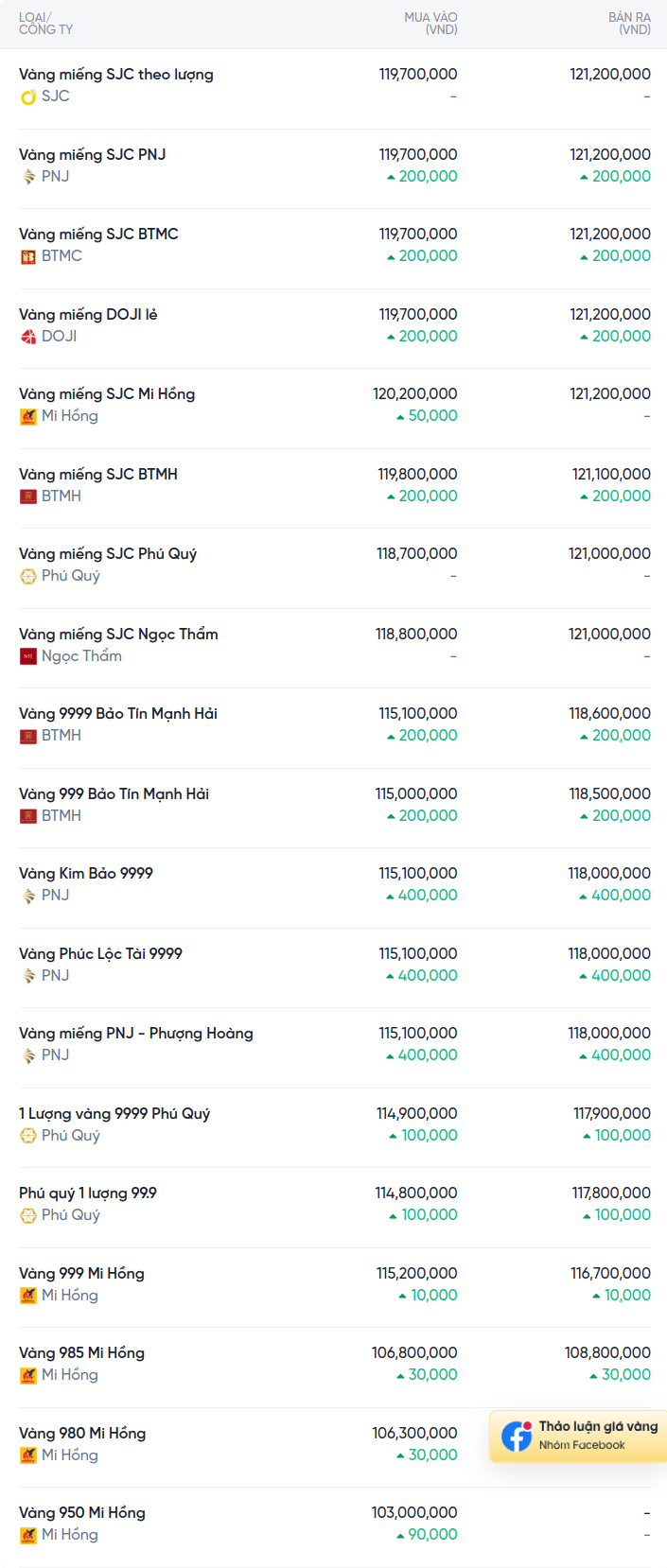Click the Facebook icon in discussion banner
Image resolution: width=667 pixels, height=1568 pixels.
coord(517,1436)
